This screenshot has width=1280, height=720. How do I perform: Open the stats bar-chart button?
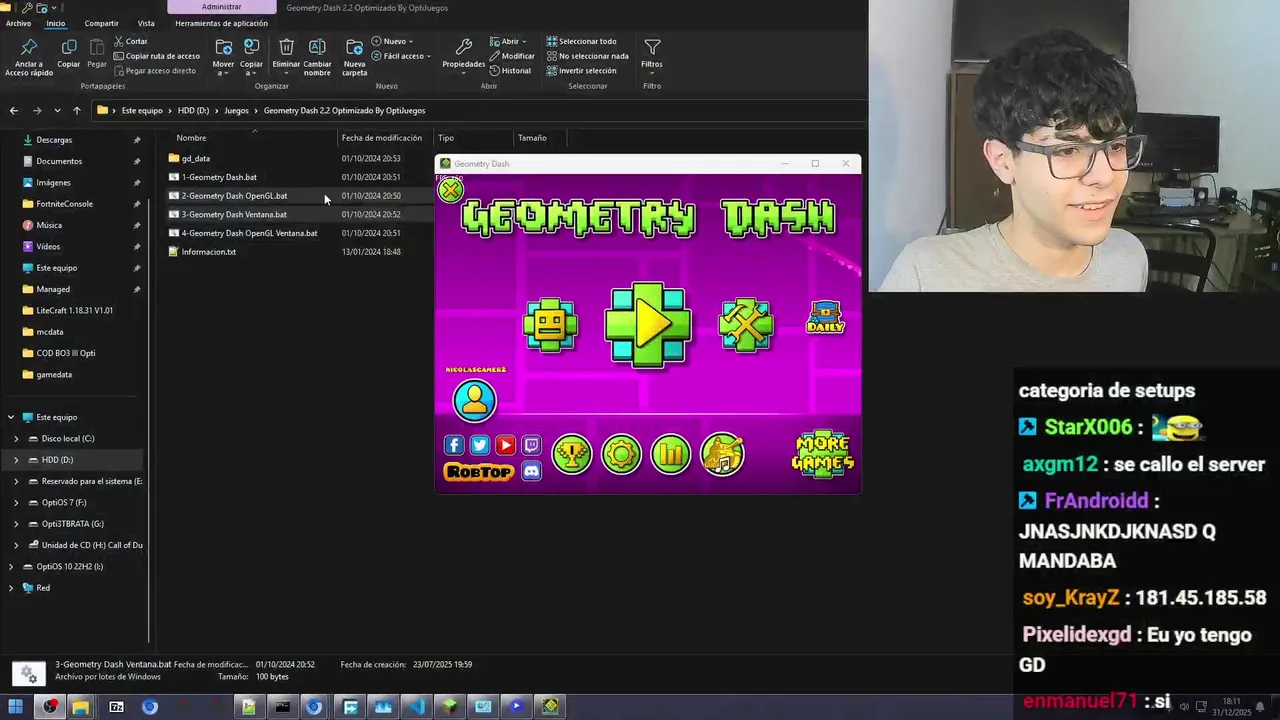pos(671,454)
